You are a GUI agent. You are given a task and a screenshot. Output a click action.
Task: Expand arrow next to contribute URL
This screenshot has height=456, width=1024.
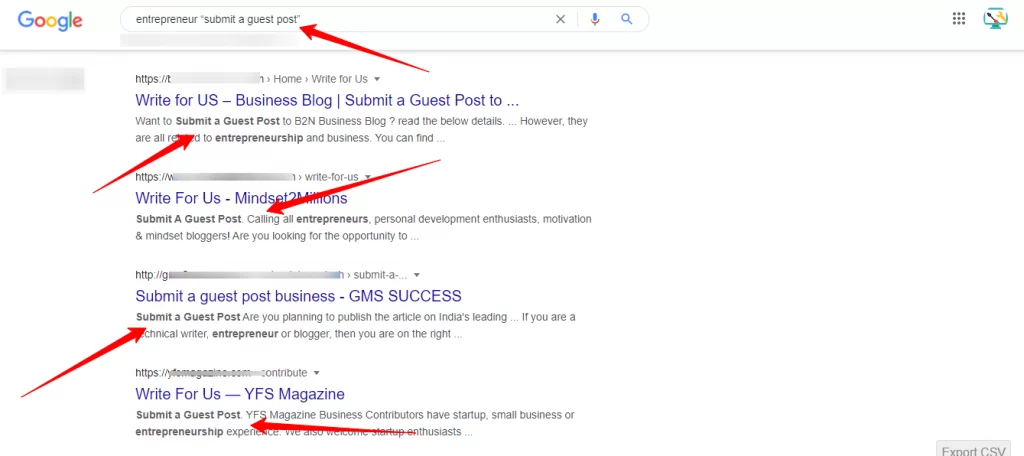(x=317, y=373)
